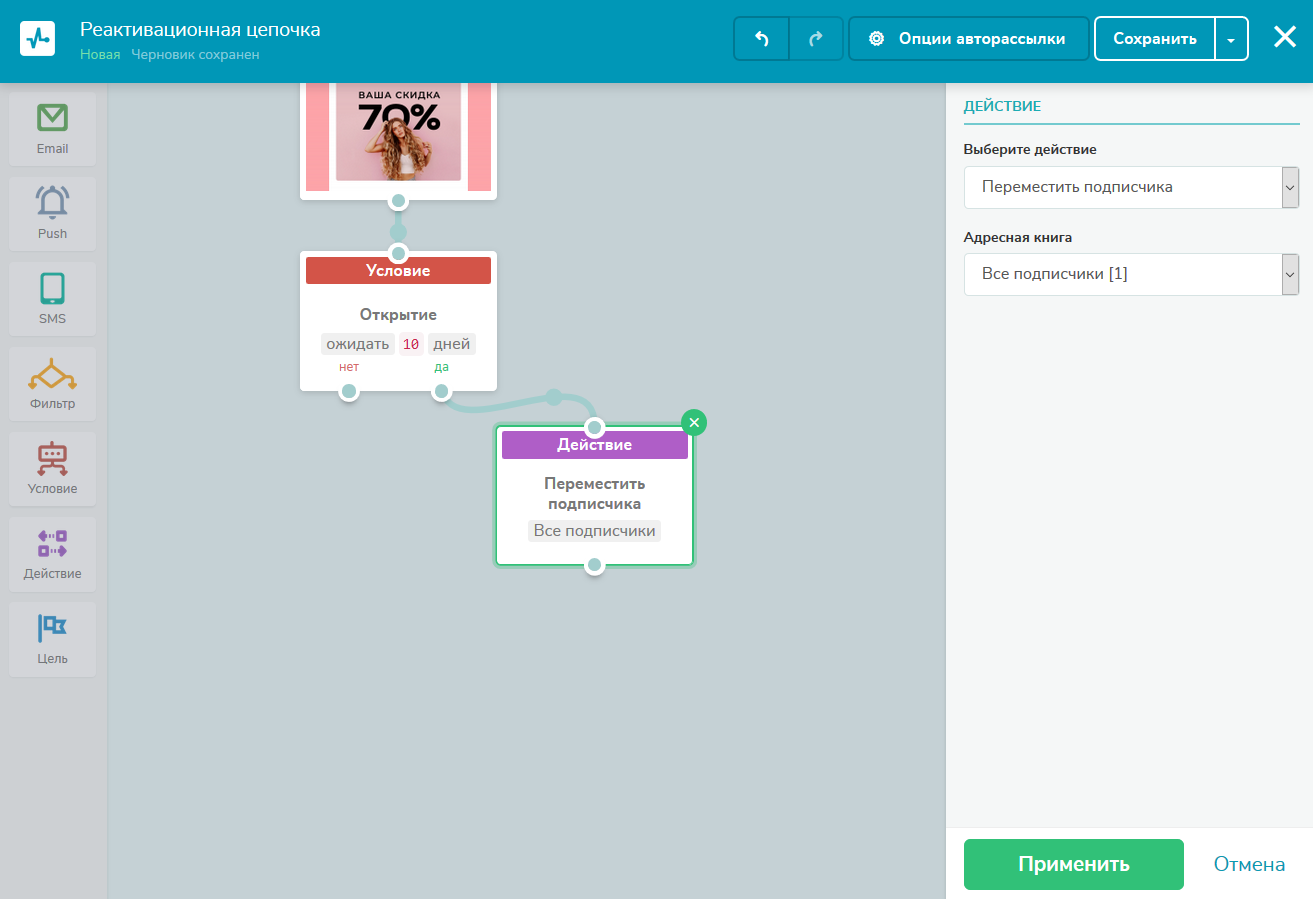The width and height of the screenshot is (1313, 899).
Task: Select the Условие block in sidebar
Action: pos(53,469)
